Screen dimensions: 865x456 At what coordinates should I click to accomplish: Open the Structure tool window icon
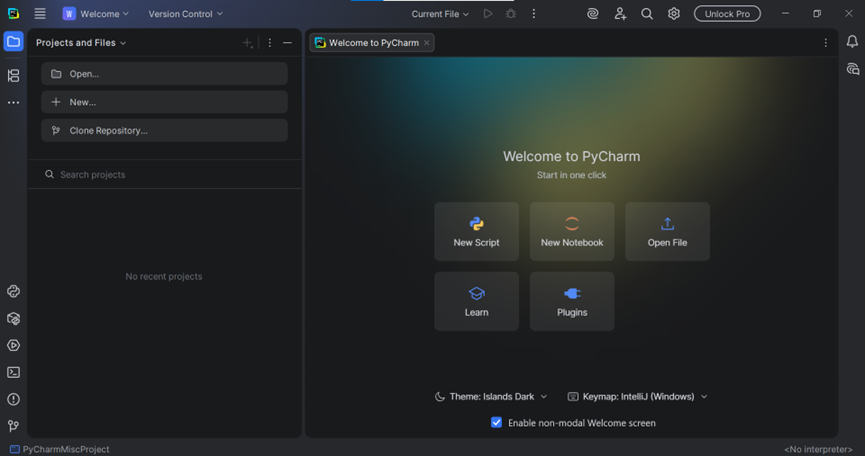[13, 76]
